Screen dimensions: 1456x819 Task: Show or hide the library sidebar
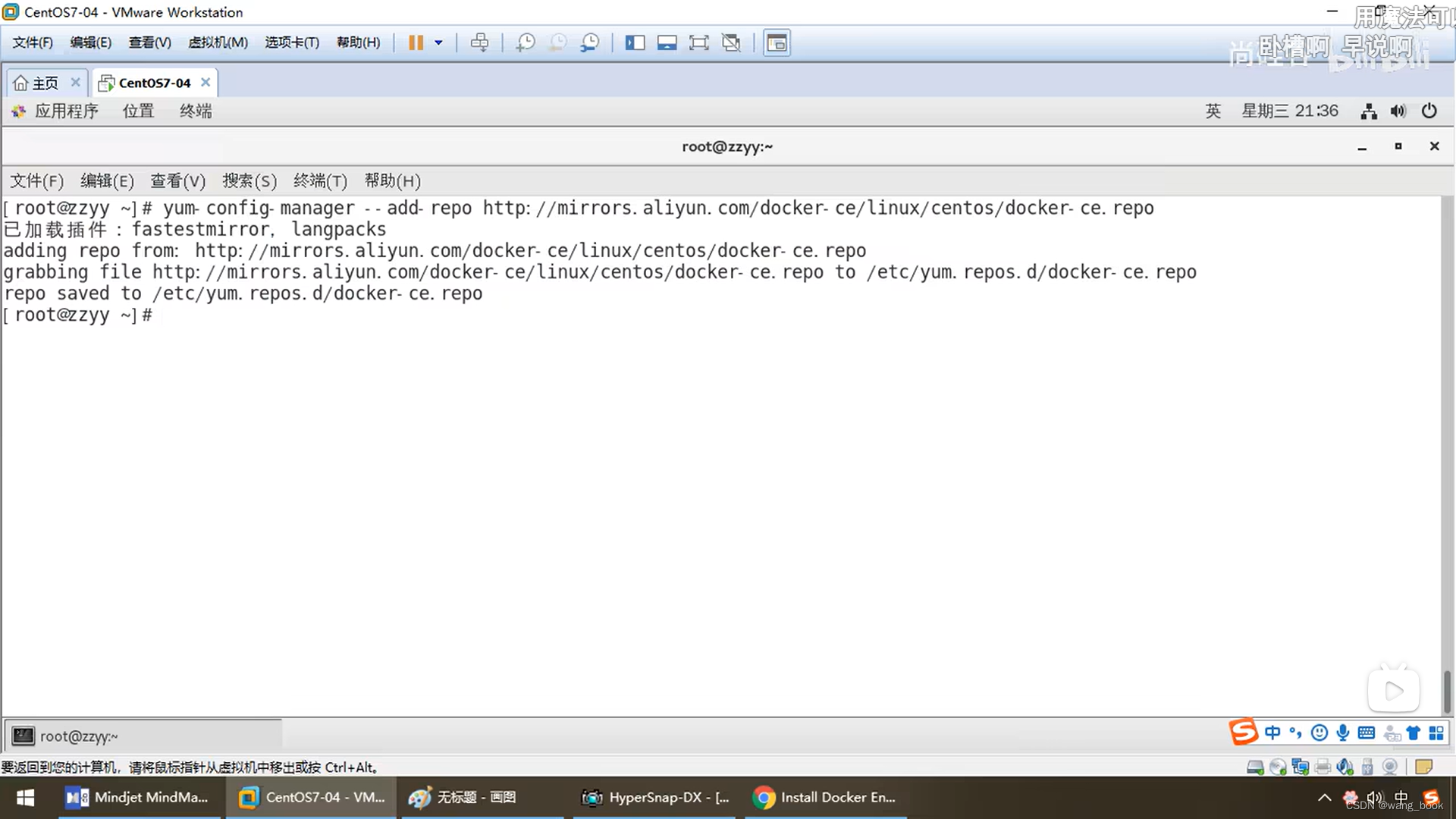coord(635,42)
